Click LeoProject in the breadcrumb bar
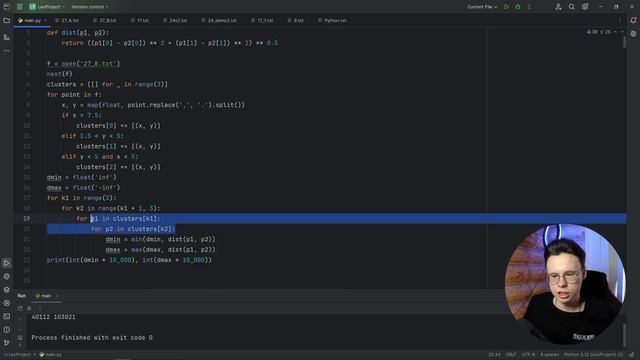The image size is (640, 360). (x=18, y=355)
